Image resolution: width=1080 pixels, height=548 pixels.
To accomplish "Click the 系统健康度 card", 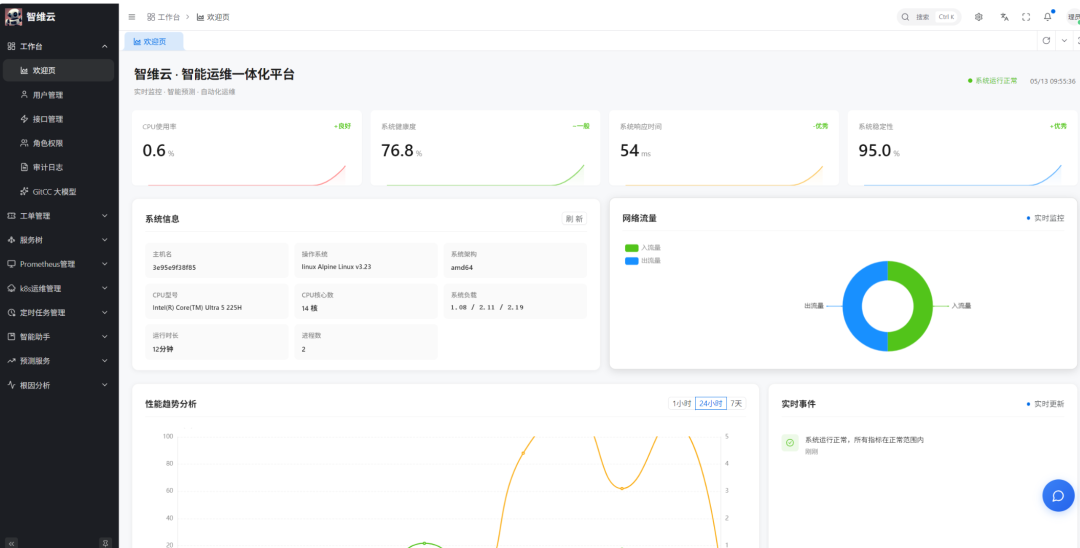I will tap(485, 147).
